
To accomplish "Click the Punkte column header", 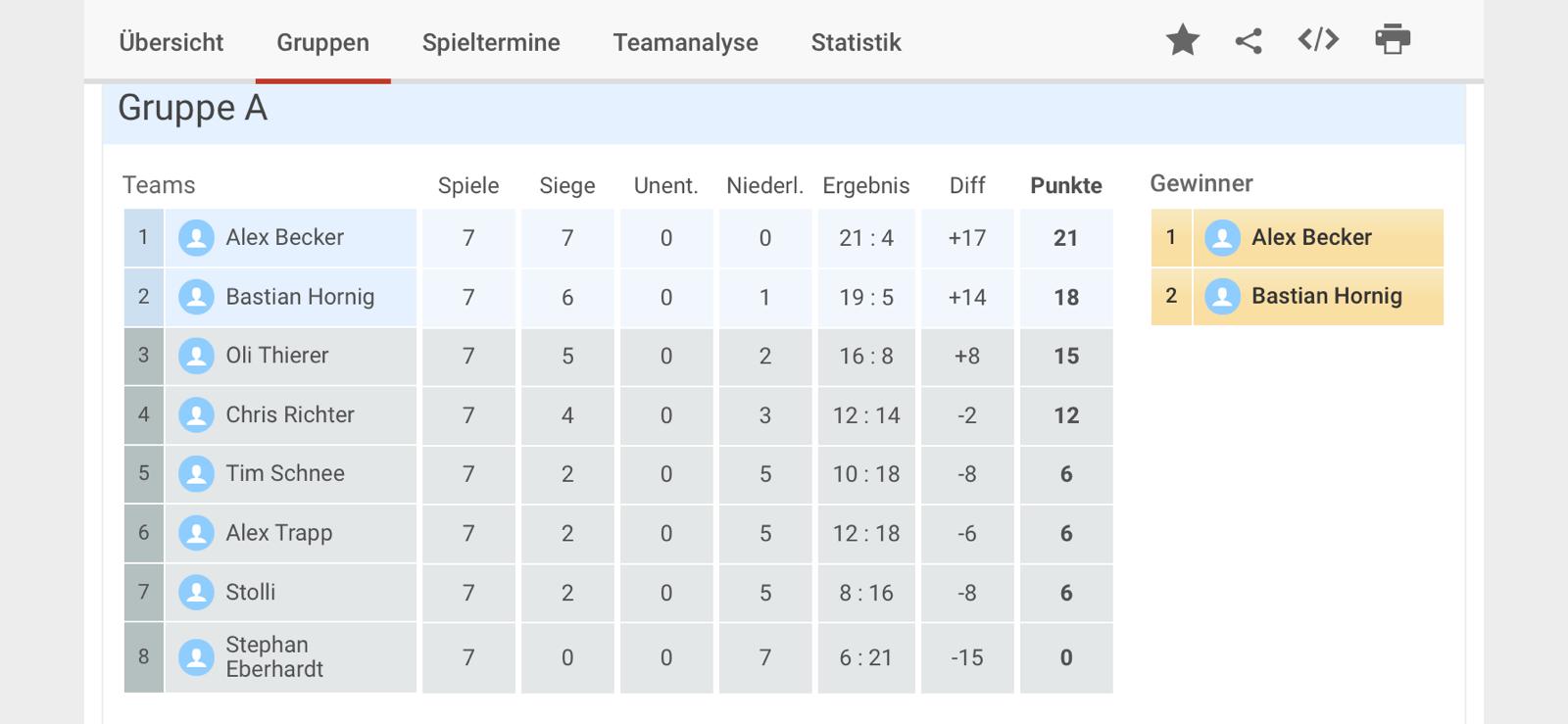I will [x=1066, y=185].
